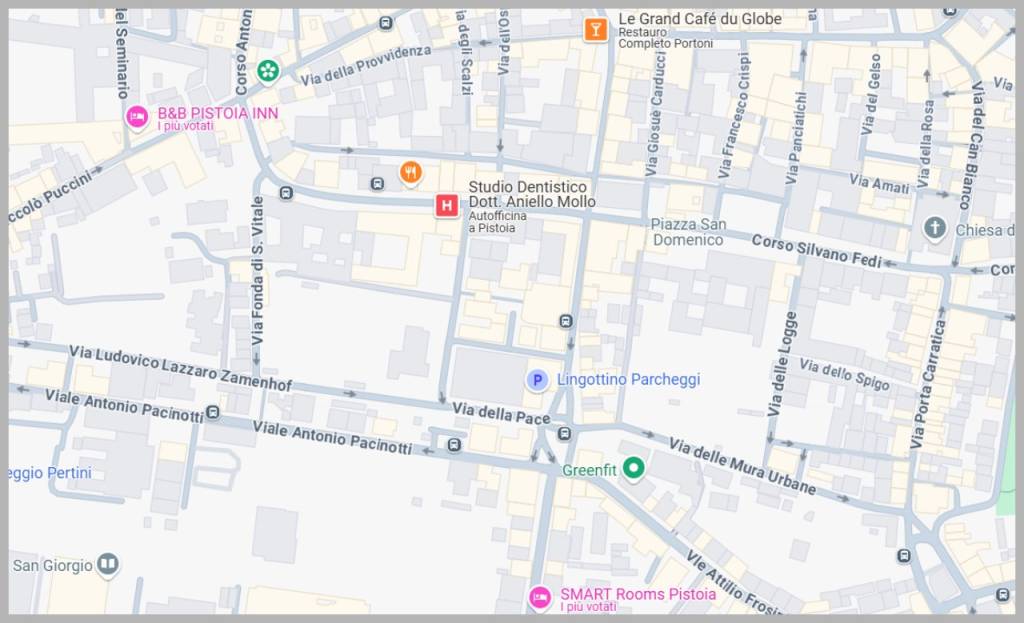Open the Lingottino Parcheggi place label

(x=628, y=380)
